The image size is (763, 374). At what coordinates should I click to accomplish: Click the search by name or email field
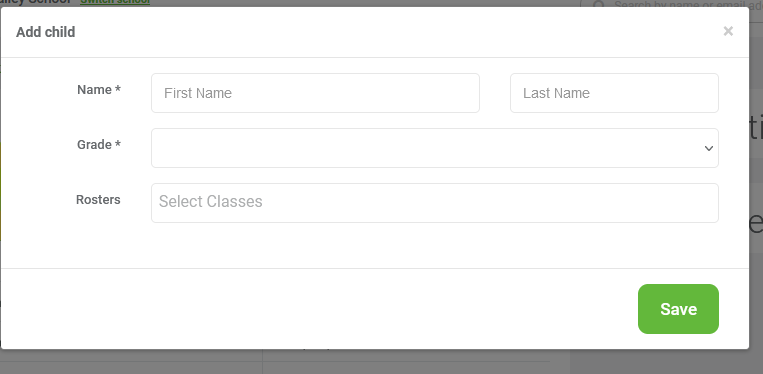pos(681,4)
